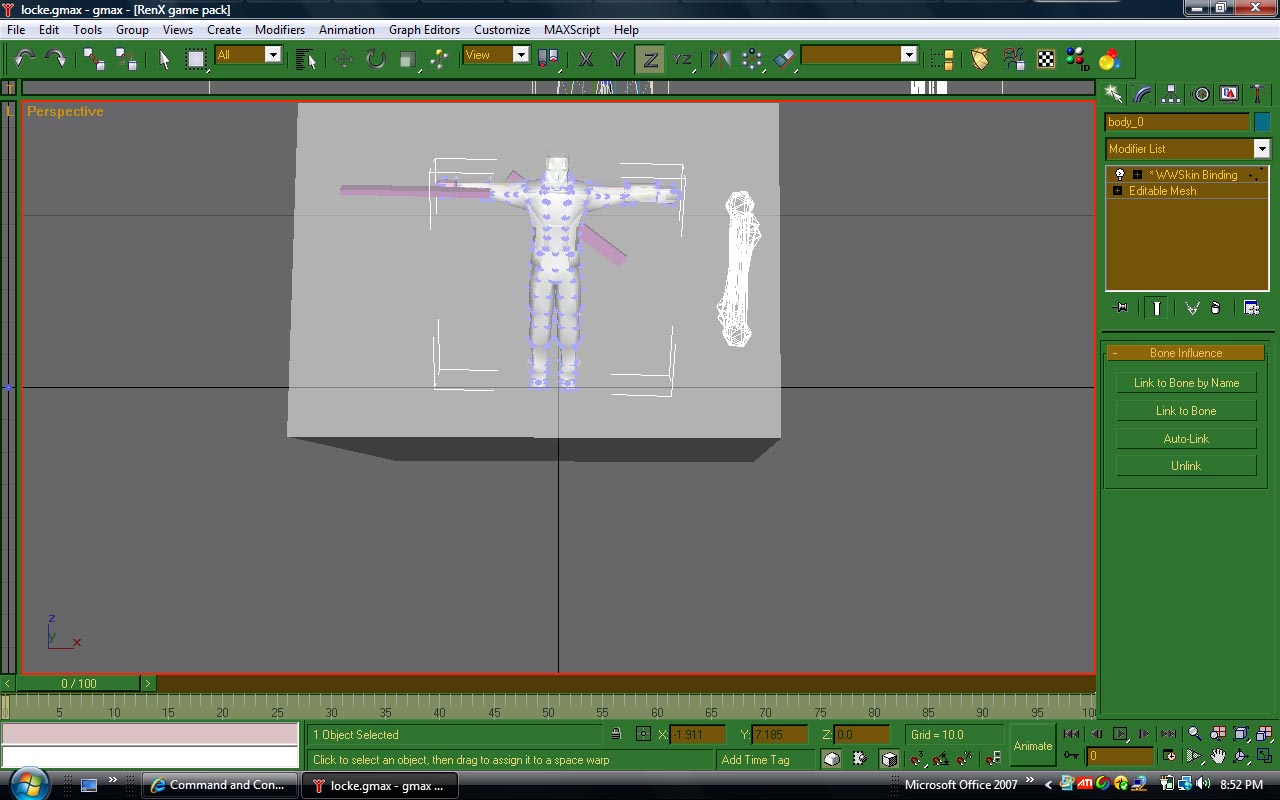Activate the Pan hand viewport tool
This screenshot has height=800, width=1280.
point(1218,757)
